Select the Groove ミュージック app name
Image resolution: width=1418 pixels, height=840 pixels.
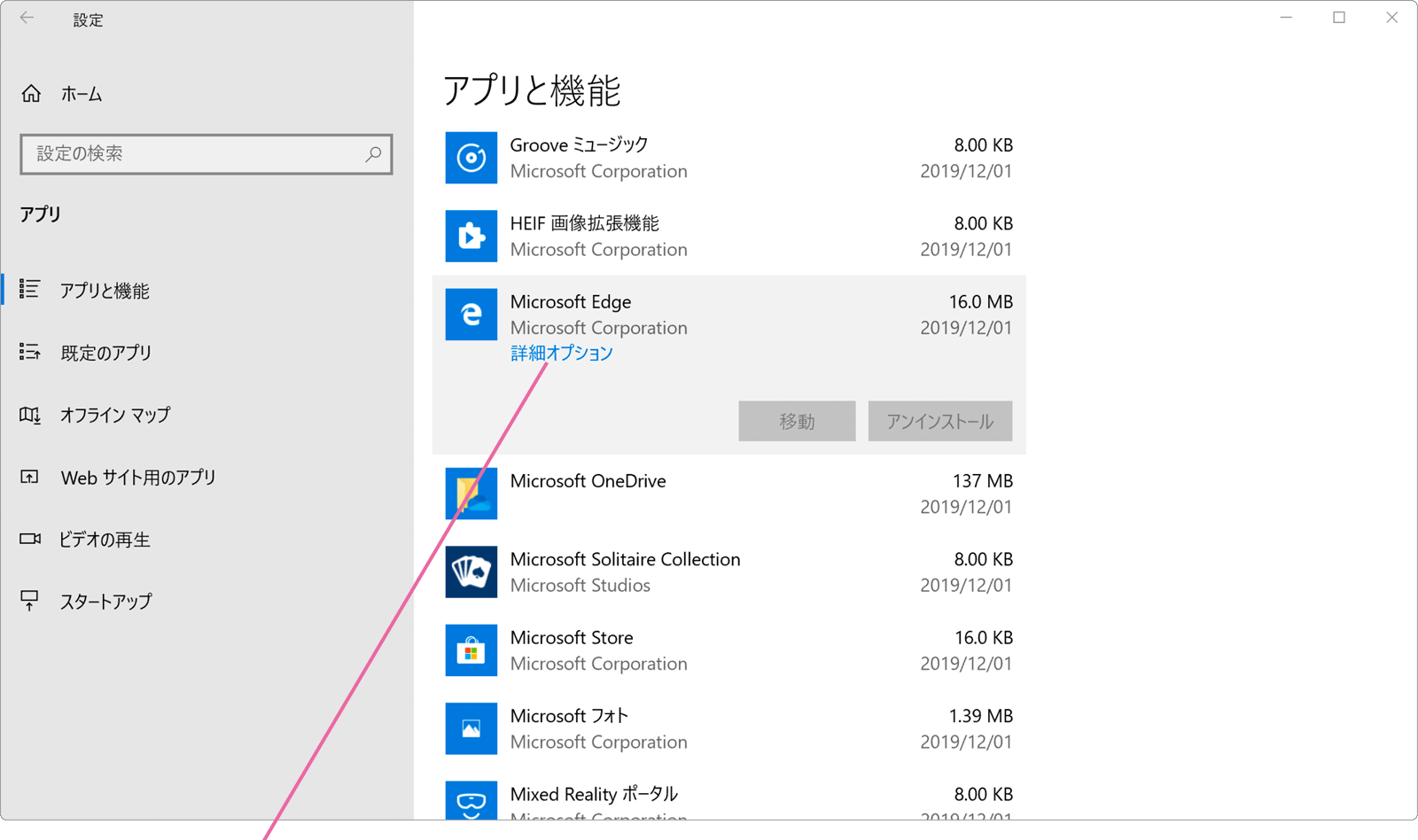579,144
